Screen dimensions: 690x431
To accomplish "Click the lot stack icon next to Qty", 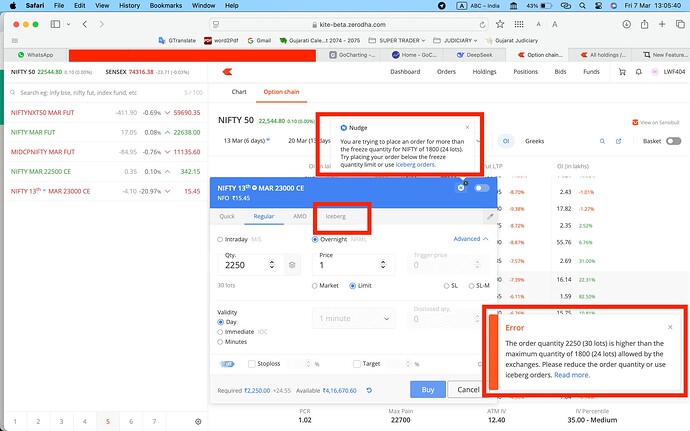I will 292,265.
